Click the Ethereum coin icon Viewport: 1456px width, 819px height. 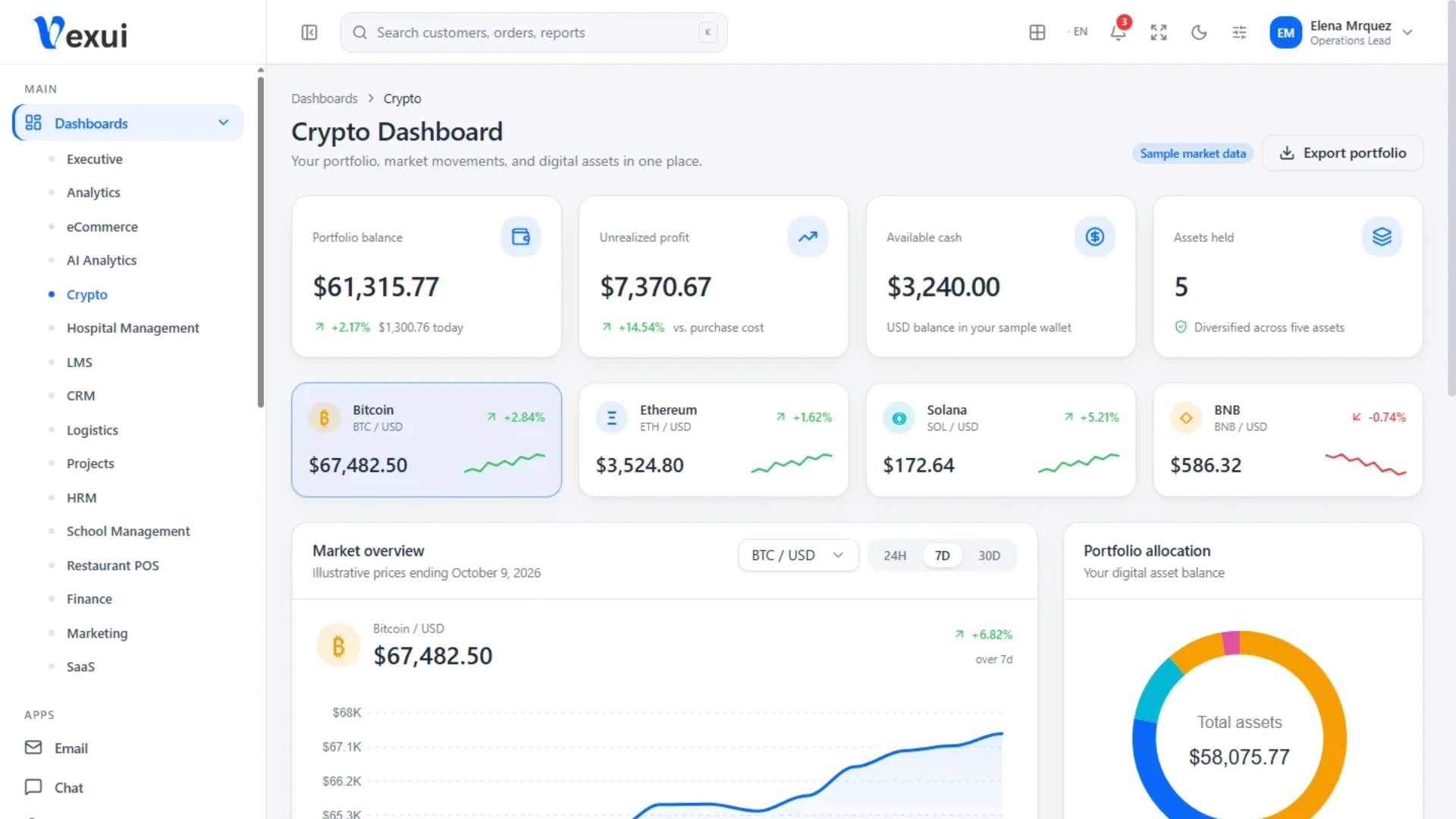pyautogui.click(x=611, y=418)
